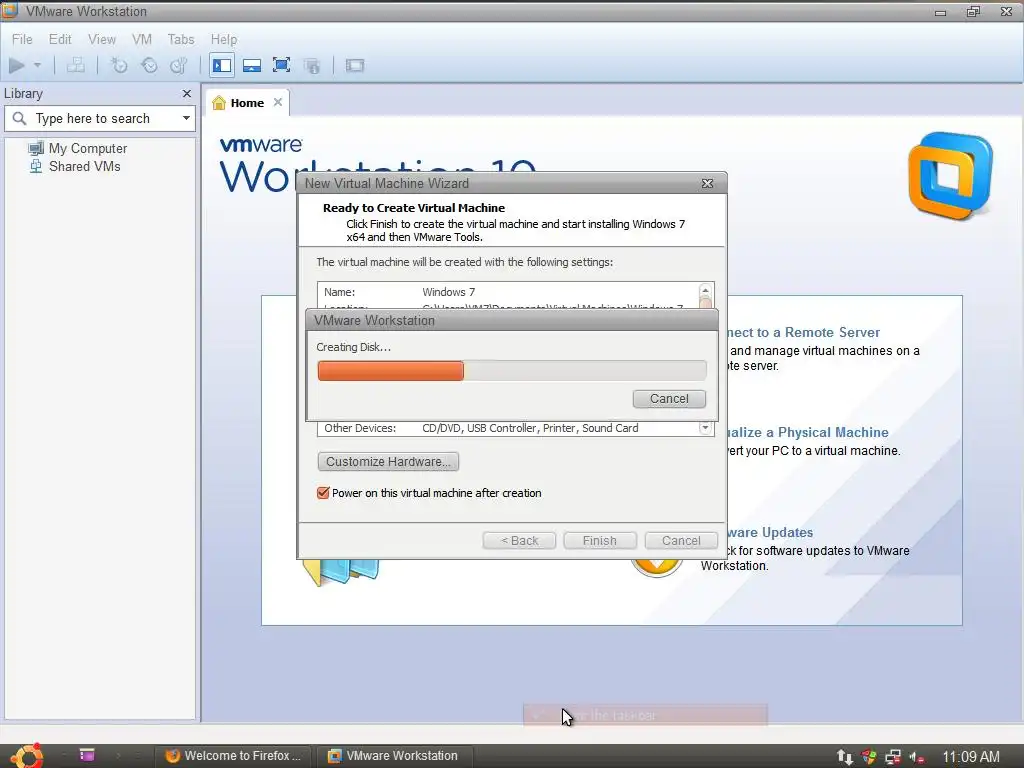Screen dimensions: 1024x768
Task: Click the Ubuntu logo start icon in taskbar
Action: click(27, 756)
